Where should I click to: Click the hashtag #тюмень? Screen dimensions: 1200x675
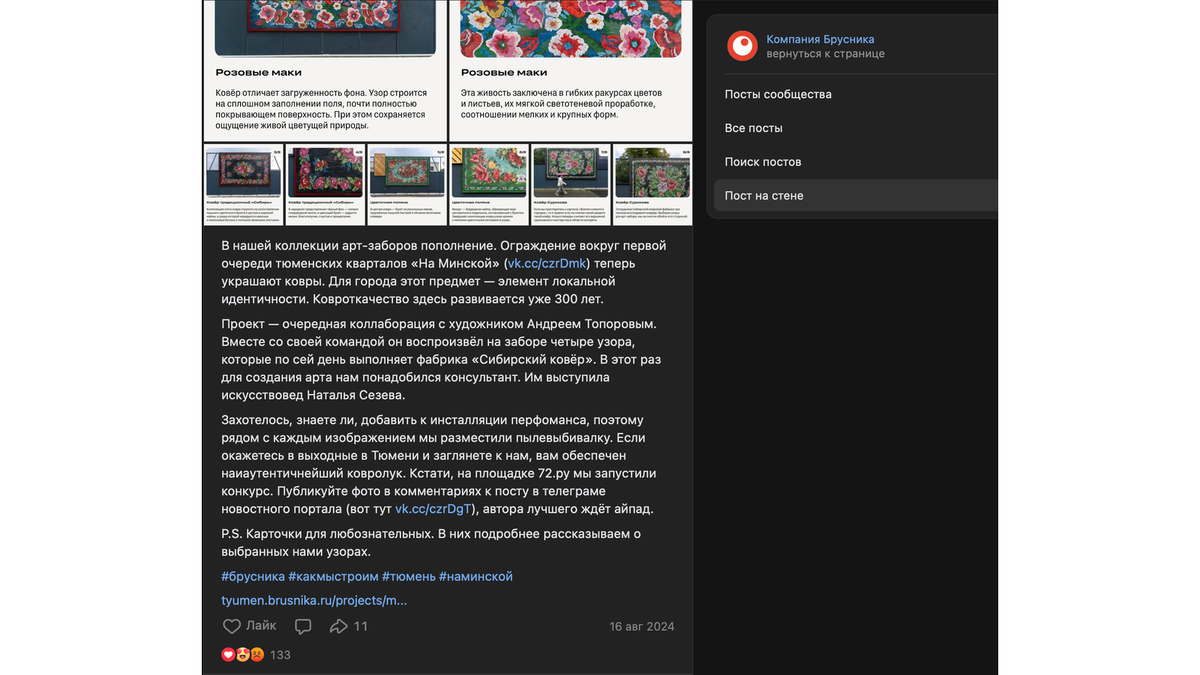(410, 576)
